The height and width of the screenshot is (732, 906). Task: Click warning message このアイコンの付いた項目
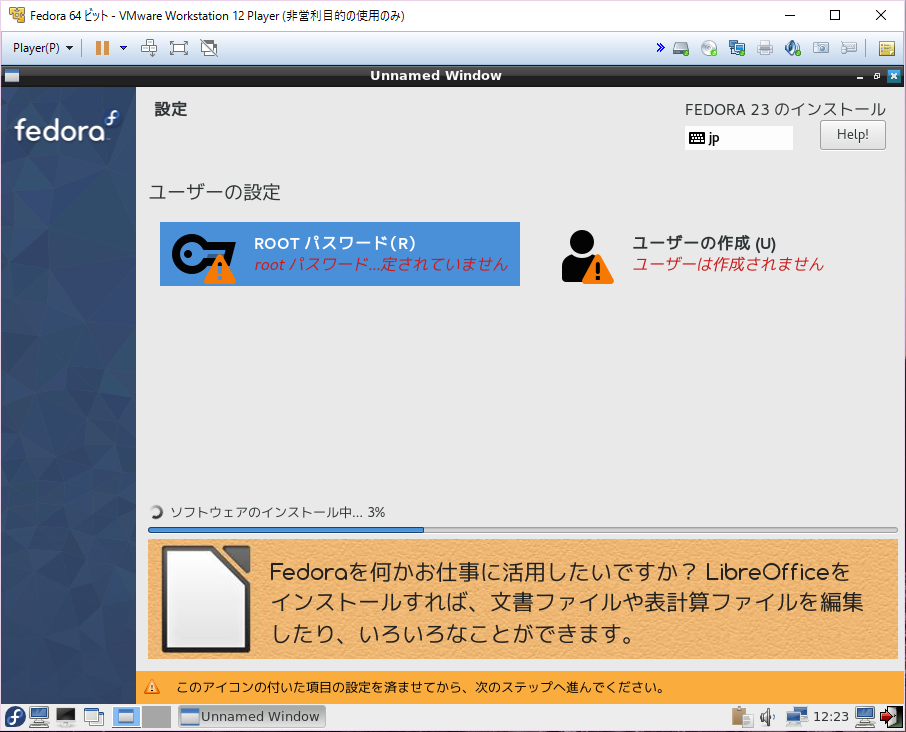point(421,687)
